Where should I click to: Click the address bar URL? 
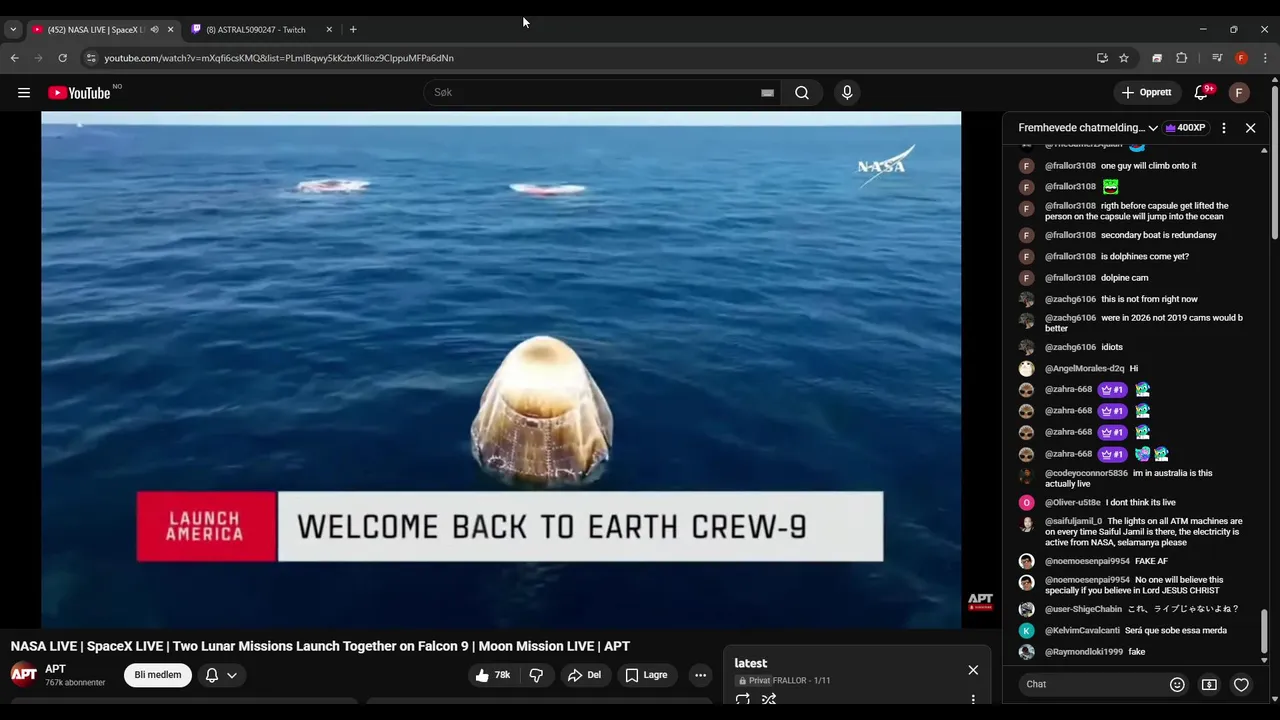[279, 58]
